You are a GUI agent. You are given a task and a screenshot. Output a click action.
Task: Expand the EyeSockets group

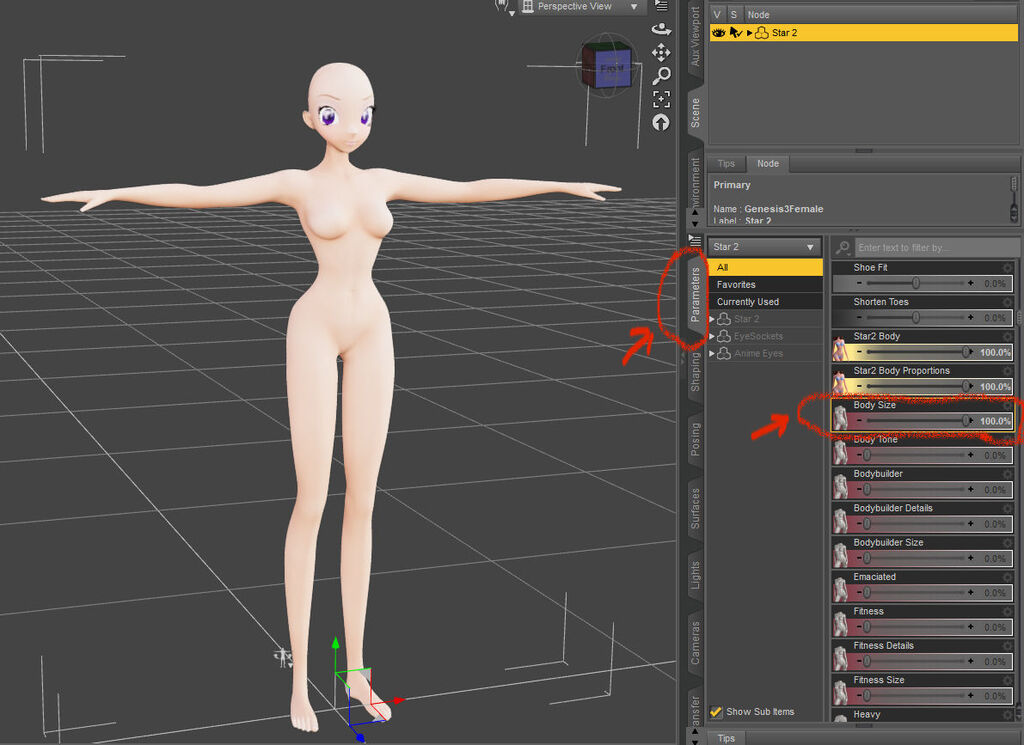coord(712,336)
